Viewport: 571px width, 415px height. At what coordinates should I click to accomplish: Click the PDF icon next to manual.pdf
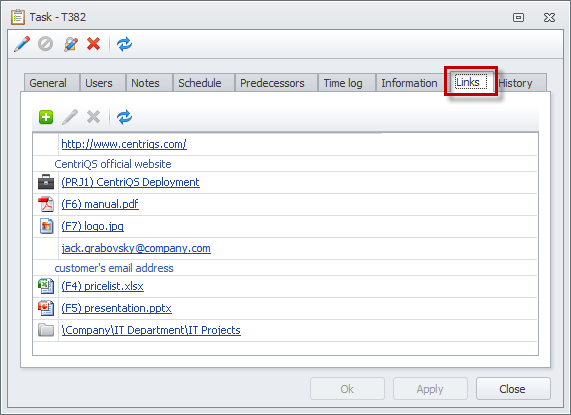tap(46, 204)
